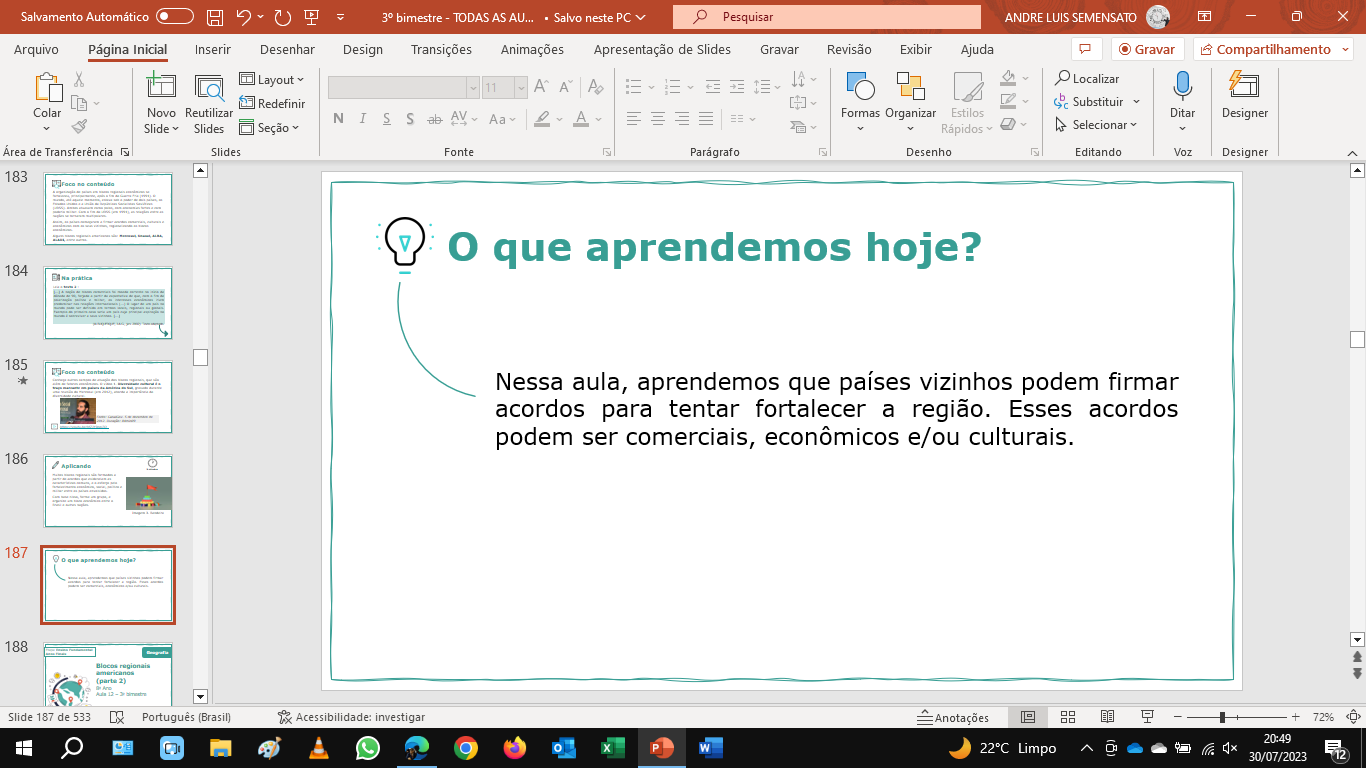Open the Design tab
Viewport: 1366px width, 768px height.
(362, 49)
